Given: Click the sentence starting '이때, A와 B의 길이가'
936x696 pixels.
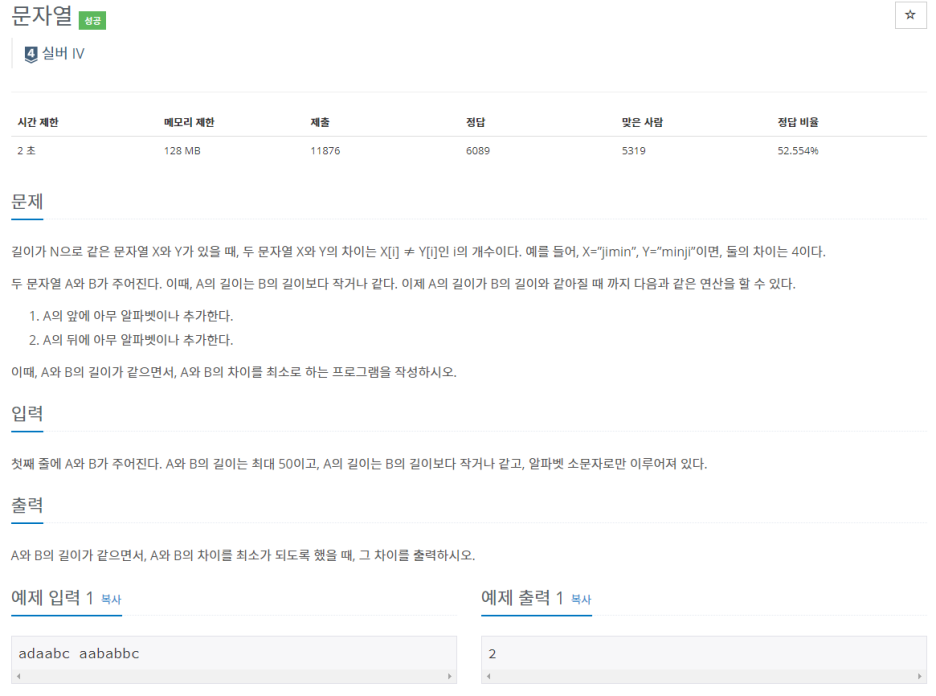Looking at the screenshot, I should click(234, 372).
